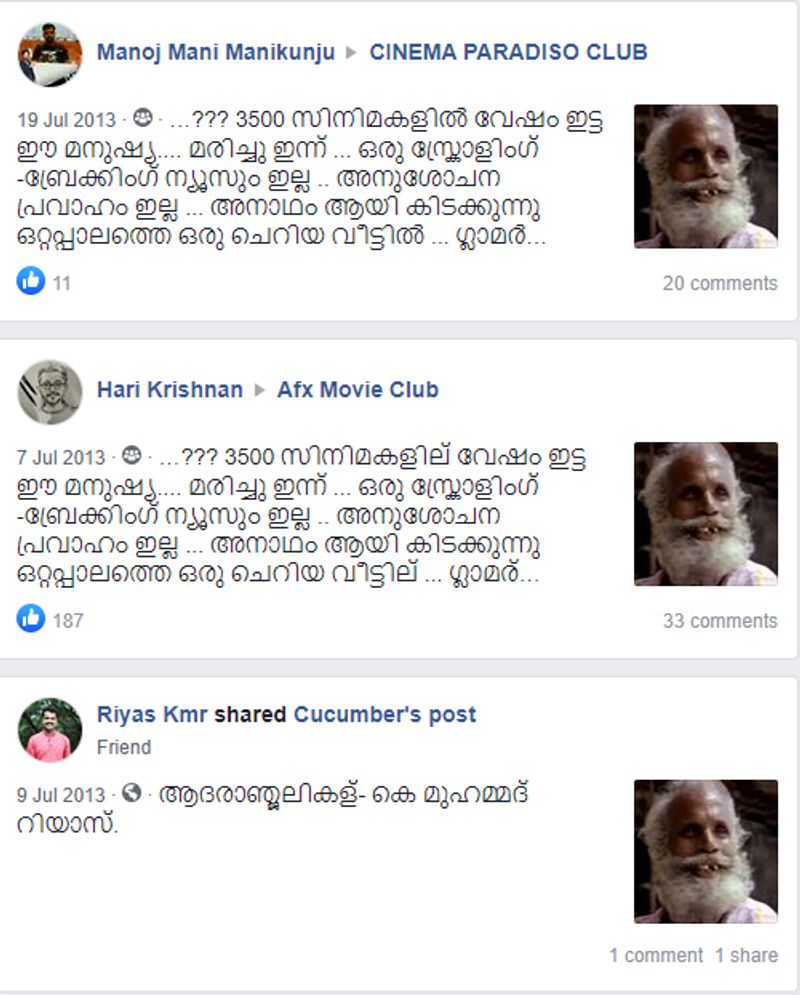Viewport: 800px width, 995px height.
Task: Open the CINEMA PARADISO CLUB group link
Action: (x=508, y=52)
